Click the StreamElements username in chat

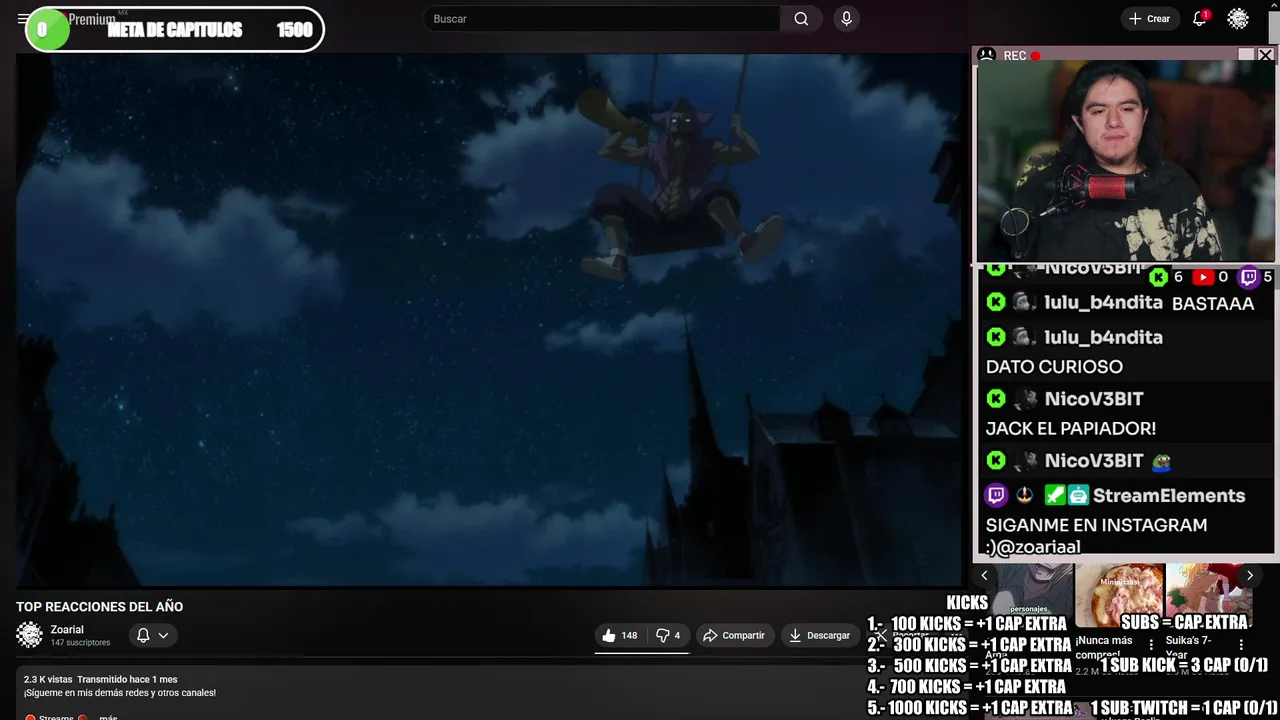(1168, 495)
